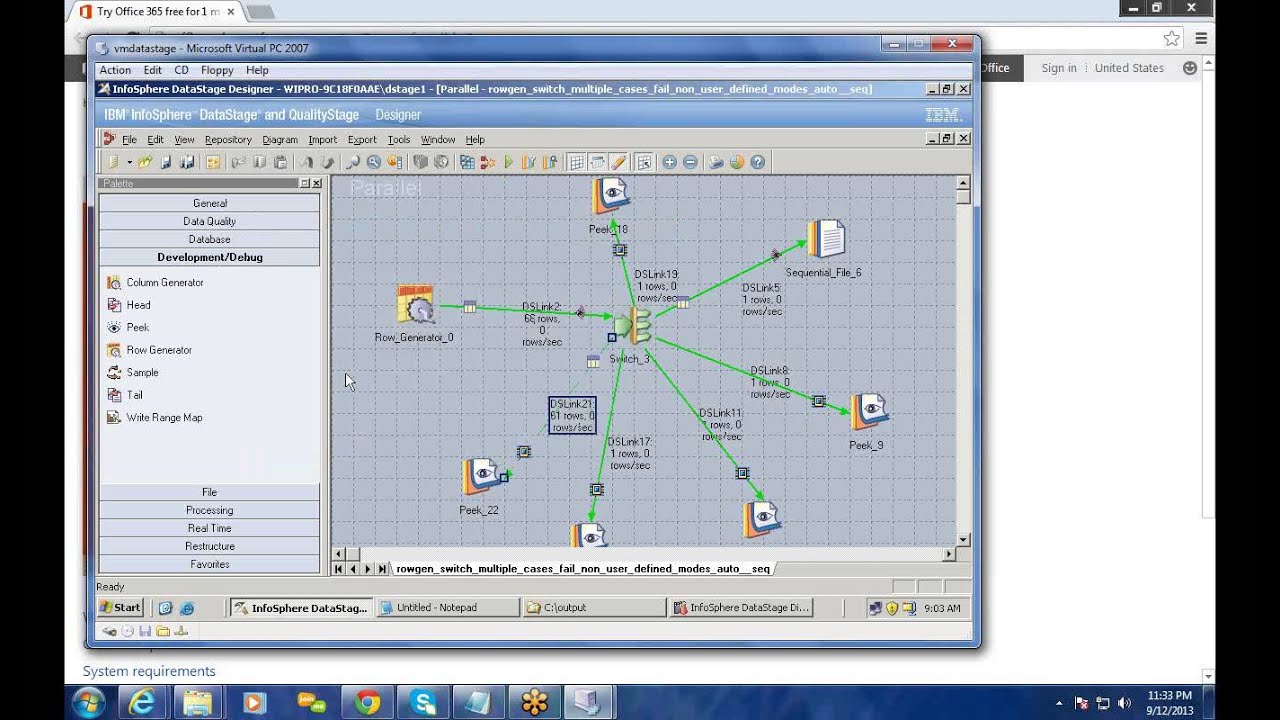This screenshot has width=1280, height=720.
Task: Toggle link marking toolbar button
Action: click(597, 162)
